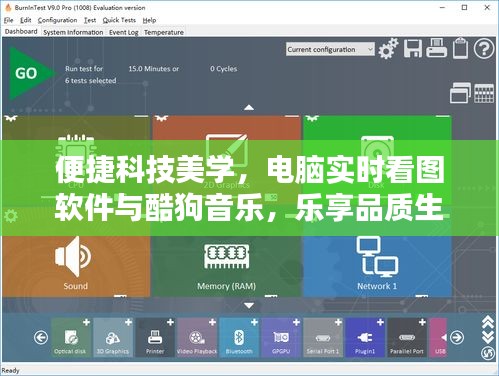
Task: Add Plugin1 test with plus button
Action: click(x=380, y=322)
